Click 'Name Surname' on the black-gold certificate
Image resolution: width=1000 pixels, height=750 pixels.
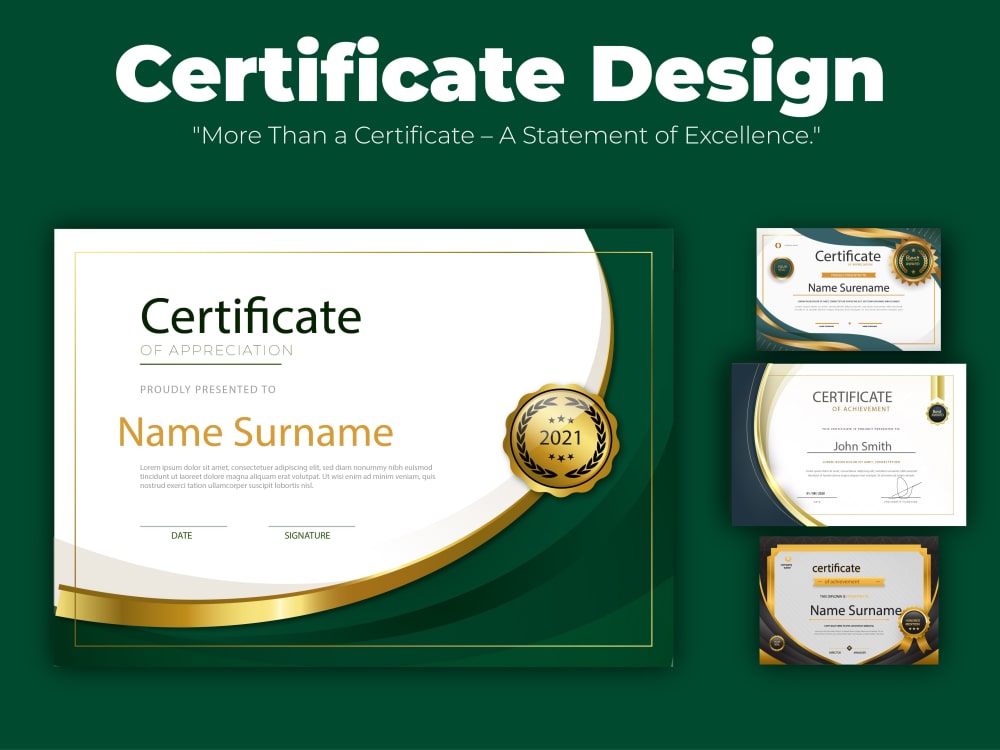tap(856, 610)
